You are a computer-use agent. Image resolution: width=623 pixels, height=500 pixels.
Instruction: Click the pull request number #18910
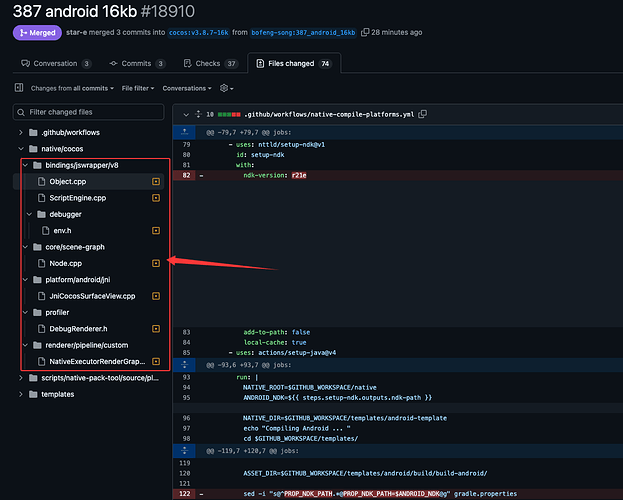tap(168, 11)
